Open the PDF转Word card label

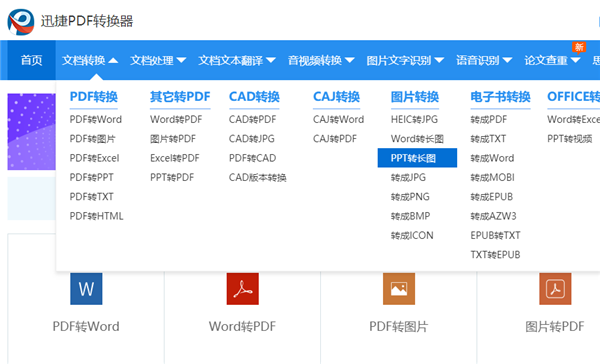pyautogui.click(x=86, y=326)
